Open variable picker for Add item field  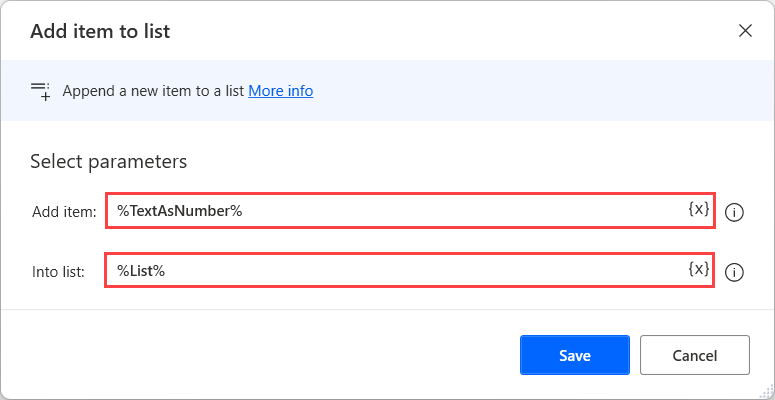pos(699,209)
